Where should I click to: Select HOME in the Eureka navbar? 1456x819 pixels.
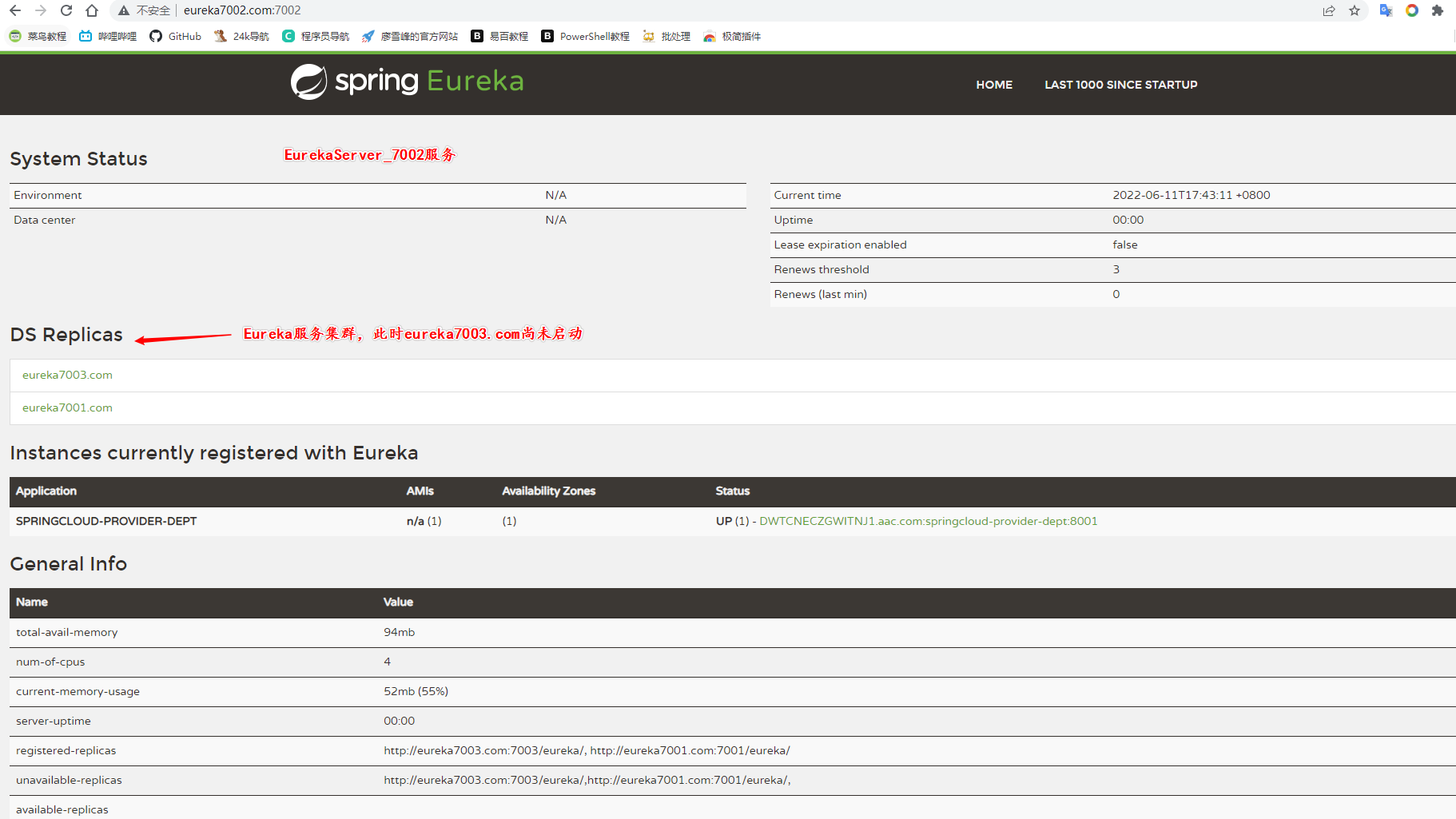click(993, 85)
